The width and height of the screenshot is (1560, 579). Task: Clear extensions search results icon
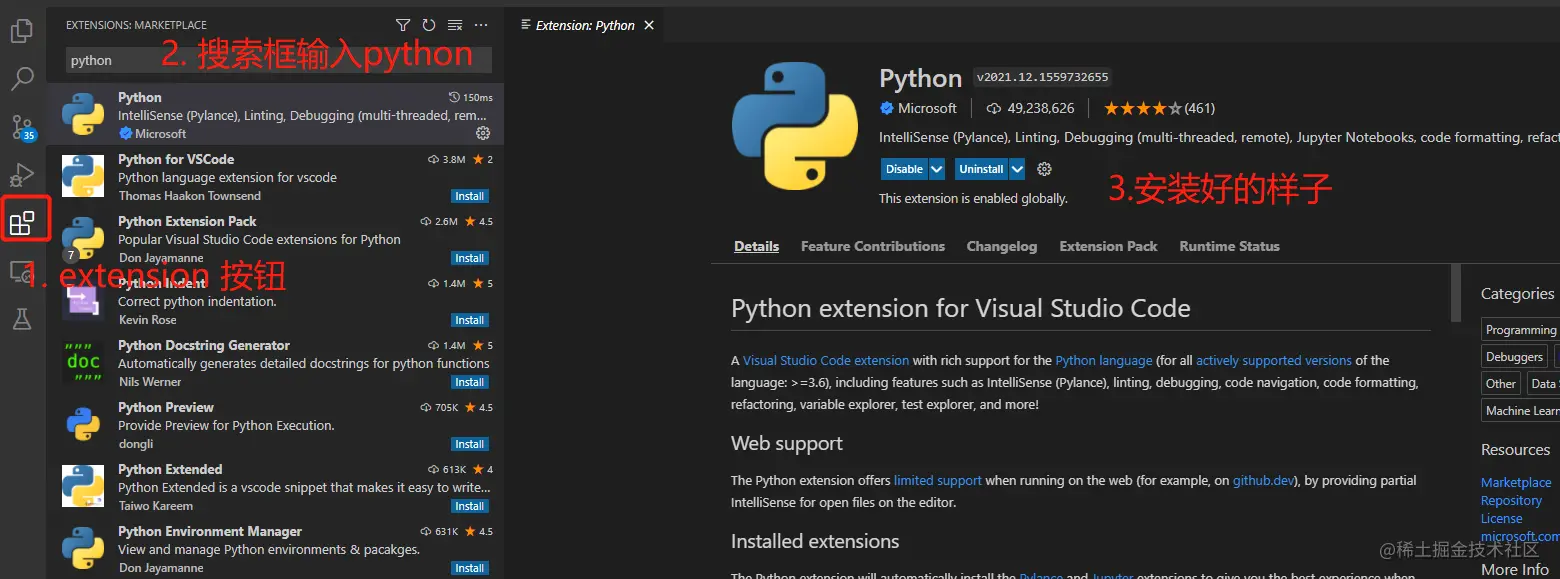[x=455, y=25]
